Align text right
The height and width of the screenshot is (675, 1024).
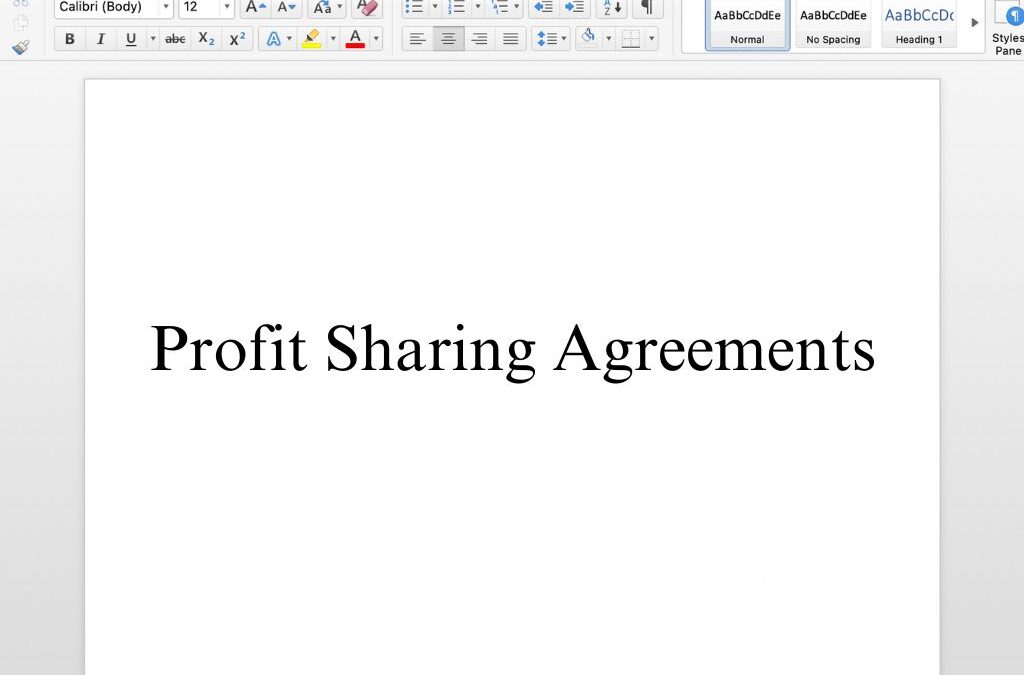(479, 39)
